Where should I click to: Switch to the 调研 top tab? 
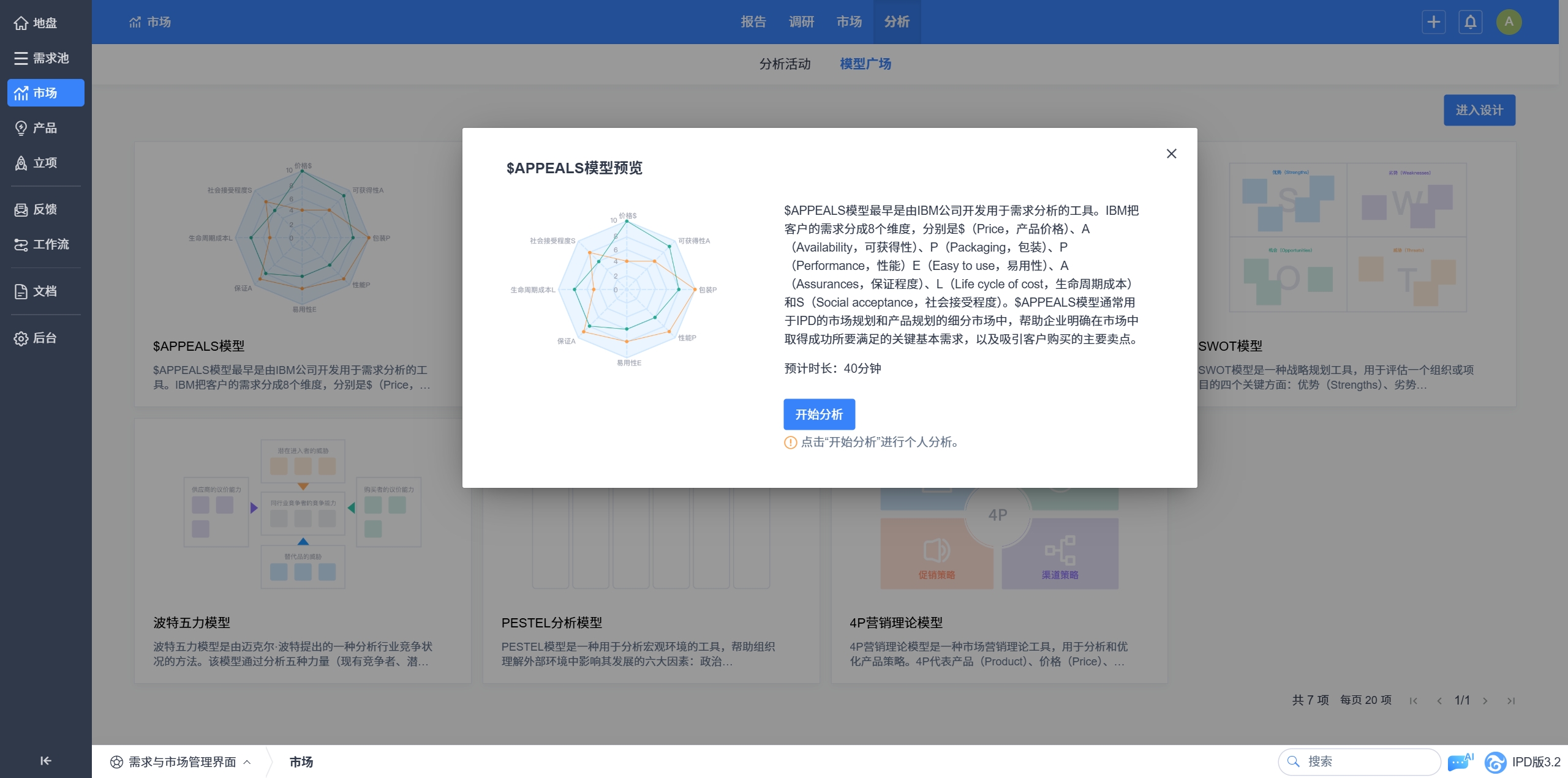(x=801, y=22)
